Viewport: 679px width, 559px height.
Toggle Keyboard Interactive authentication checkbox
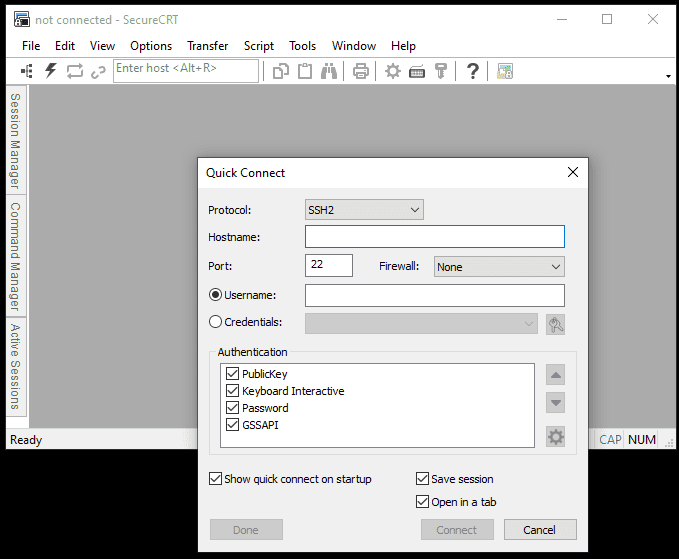(x=233, y=391)
